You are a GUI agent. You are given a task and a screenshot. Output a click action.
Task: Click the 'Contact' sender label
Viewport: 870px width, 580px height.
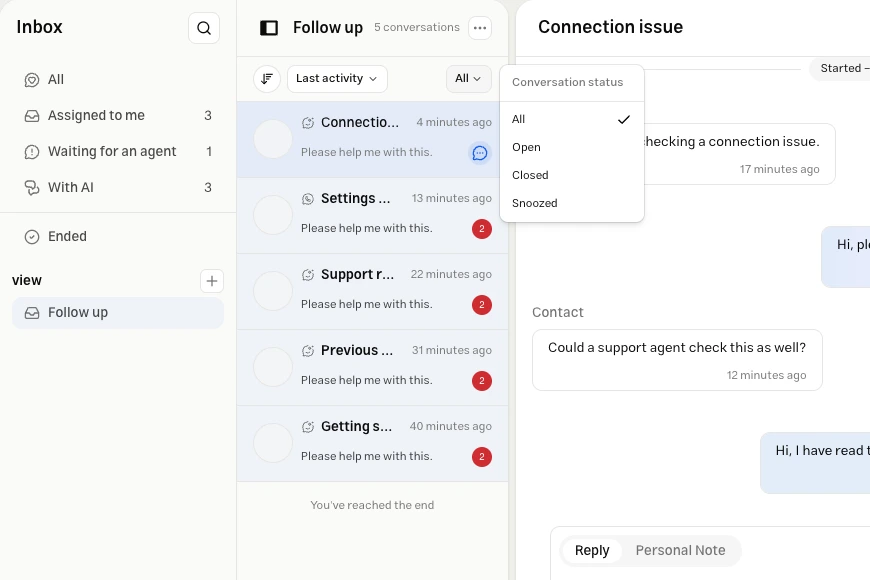click(x=558, y=312)
